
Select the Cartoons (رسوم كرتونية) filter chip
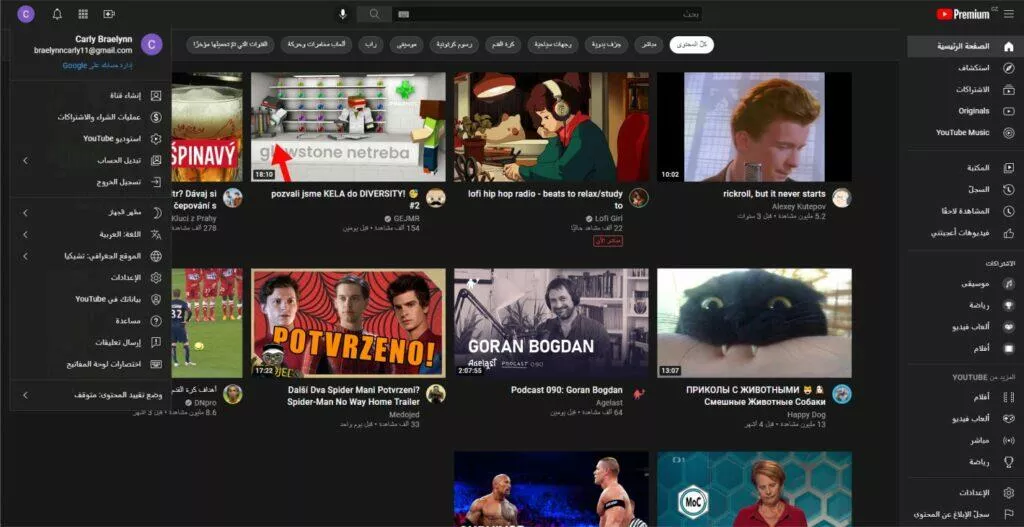tap(455, 44)
